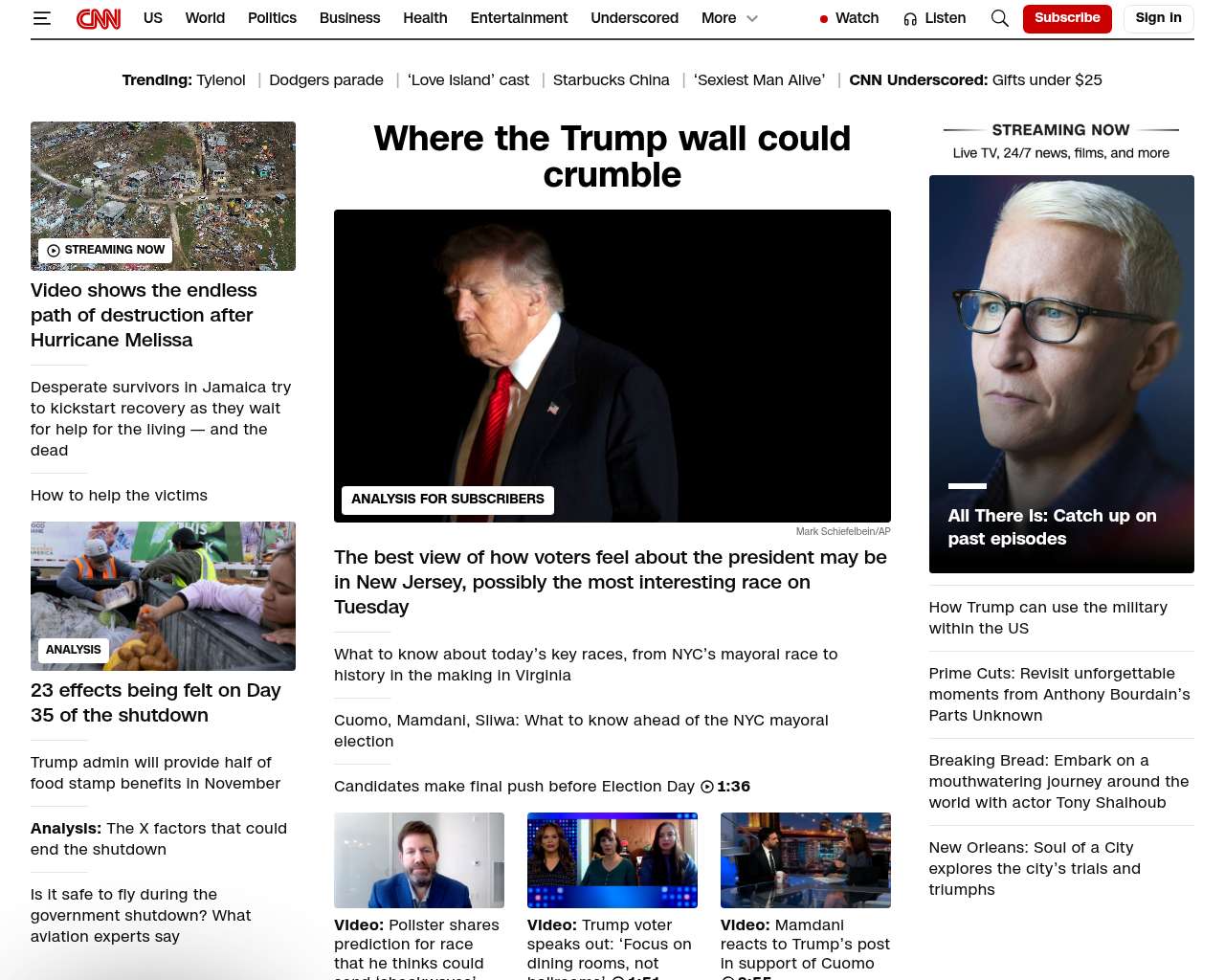Open pollster video thumbnail
Screen dimensions: 1225x980
(419, 860)
